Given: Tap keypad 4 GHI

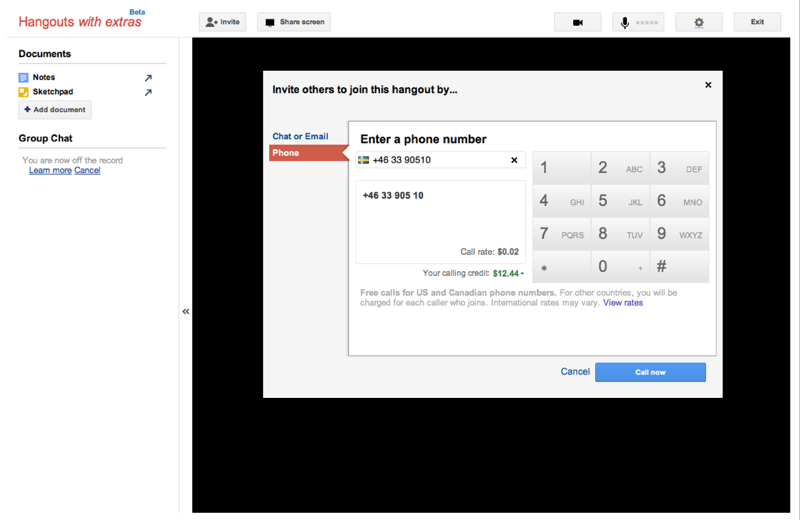Looking at the screenshot, I should (562, 201).
